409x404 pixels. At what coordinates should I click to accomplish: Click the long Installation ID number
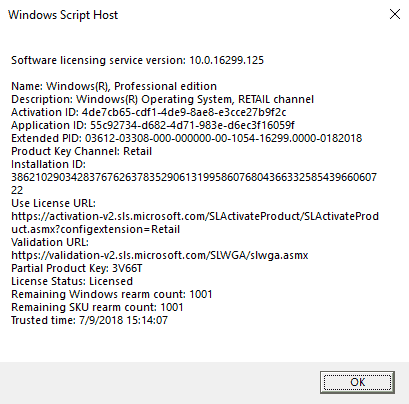(x=194, y=184)
